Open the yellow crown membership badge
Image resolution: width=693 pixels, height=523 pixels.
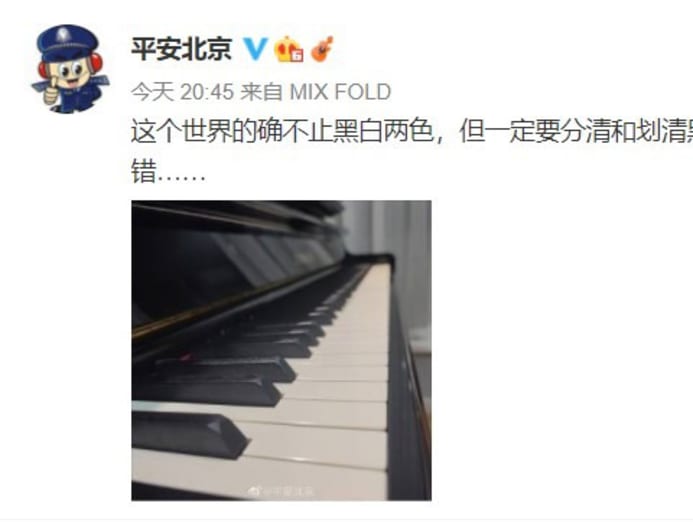289,48
